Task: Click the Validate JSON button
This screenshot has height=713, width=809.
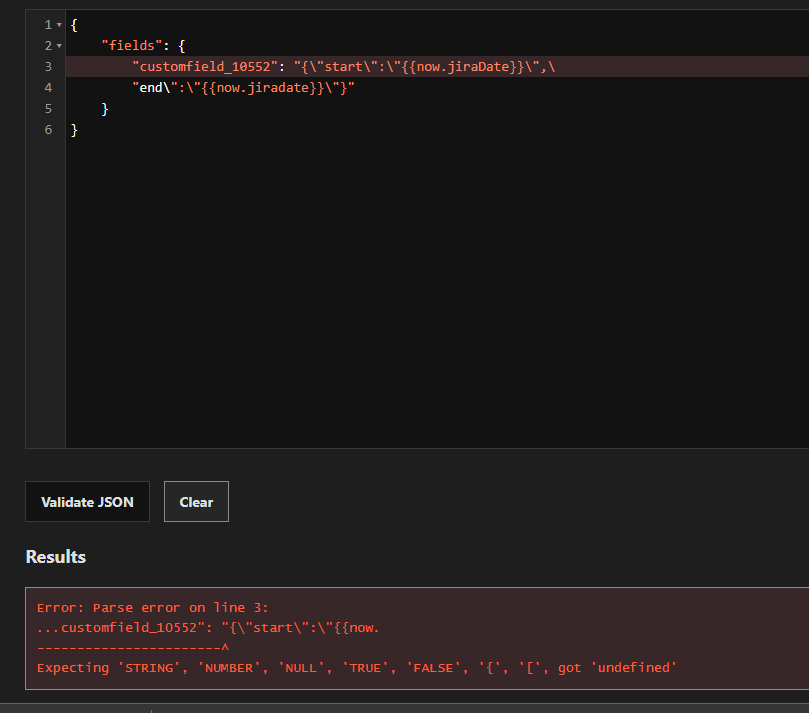Action: click(x=87, y=501)
